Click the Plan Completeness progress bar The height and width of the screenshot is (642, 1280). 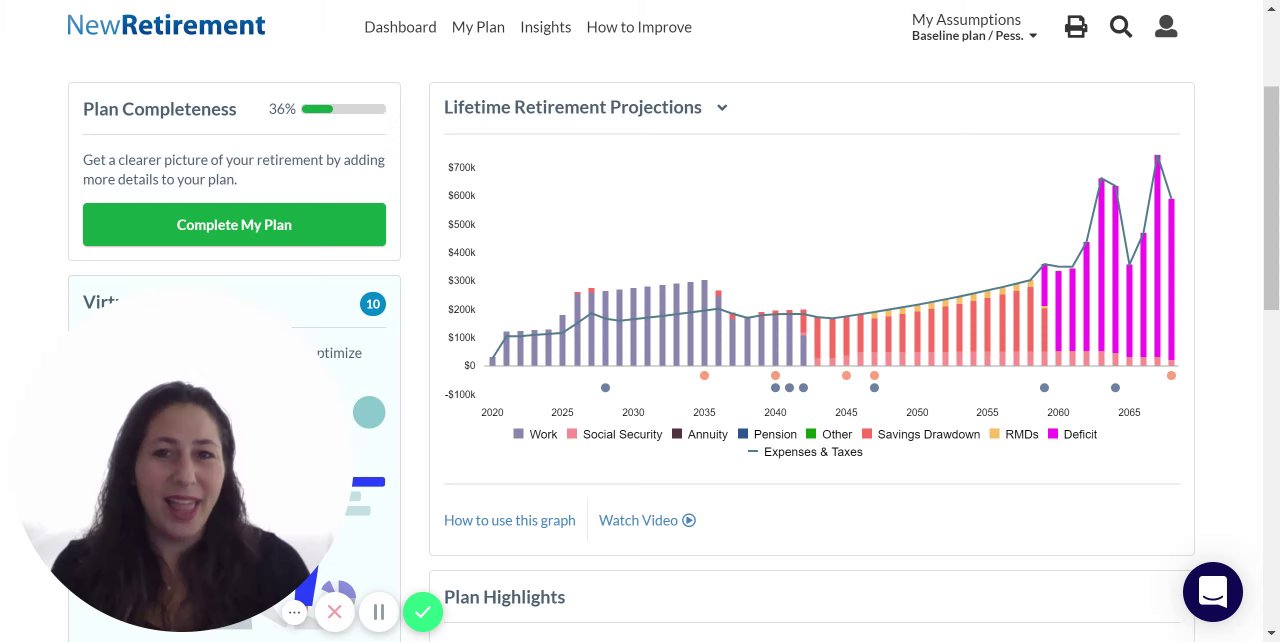pyautogui.click(x=343, y=109)
